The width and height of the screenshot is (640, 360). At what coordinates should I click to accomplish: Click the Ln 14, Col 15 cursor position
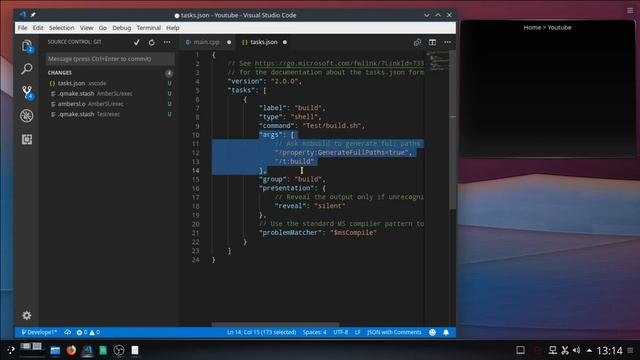click(x=262, y=332)
